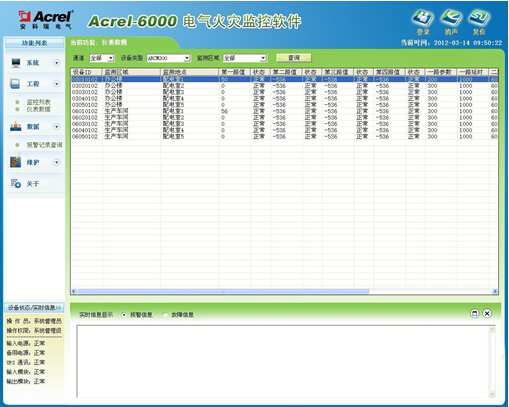This screenshot has height=407, width=509.
Task: Select the row with ID 06040102
Action: (285, 130)
